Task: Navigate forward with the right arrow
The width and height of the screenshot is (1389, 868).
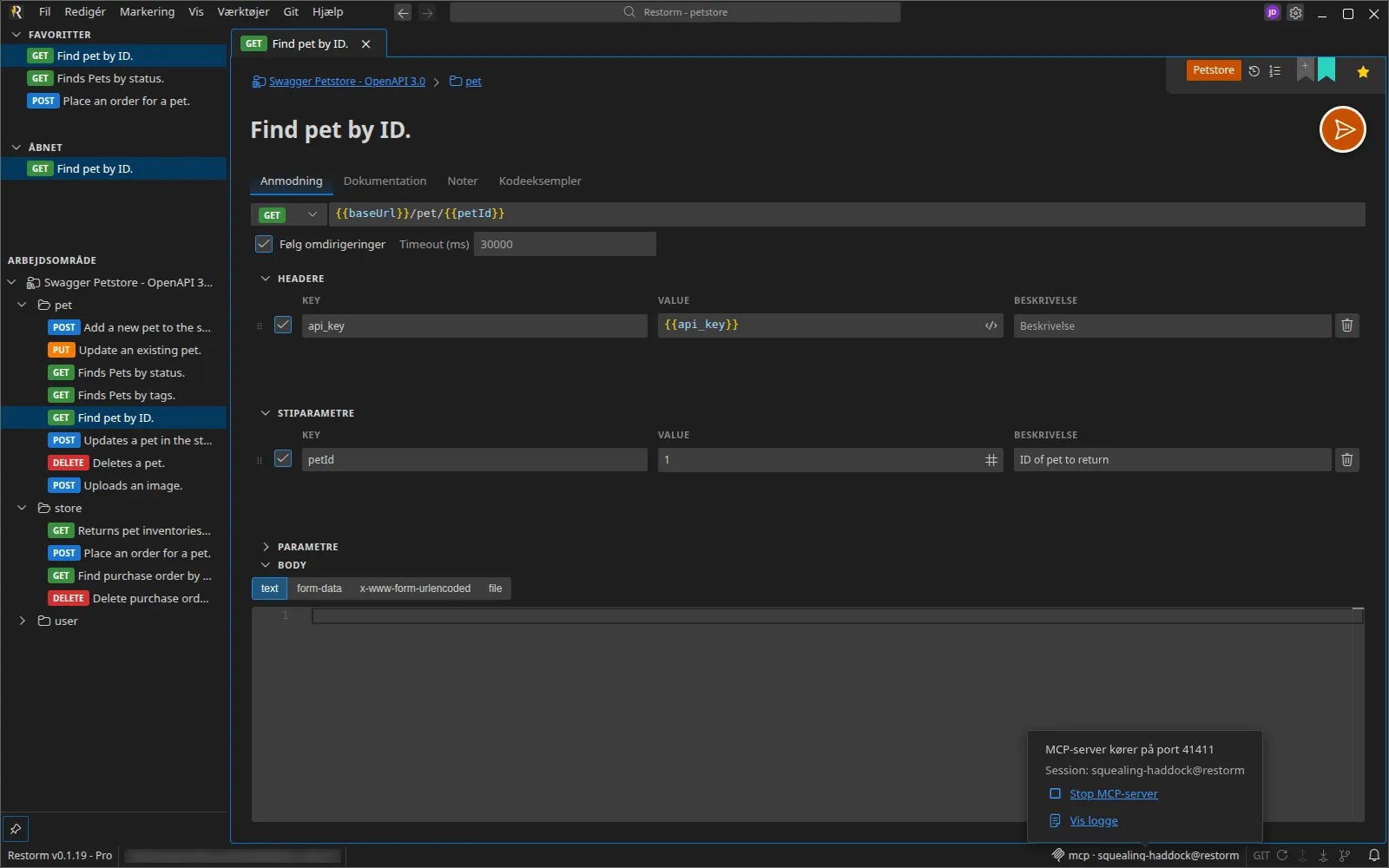Action: coord(427,12)
